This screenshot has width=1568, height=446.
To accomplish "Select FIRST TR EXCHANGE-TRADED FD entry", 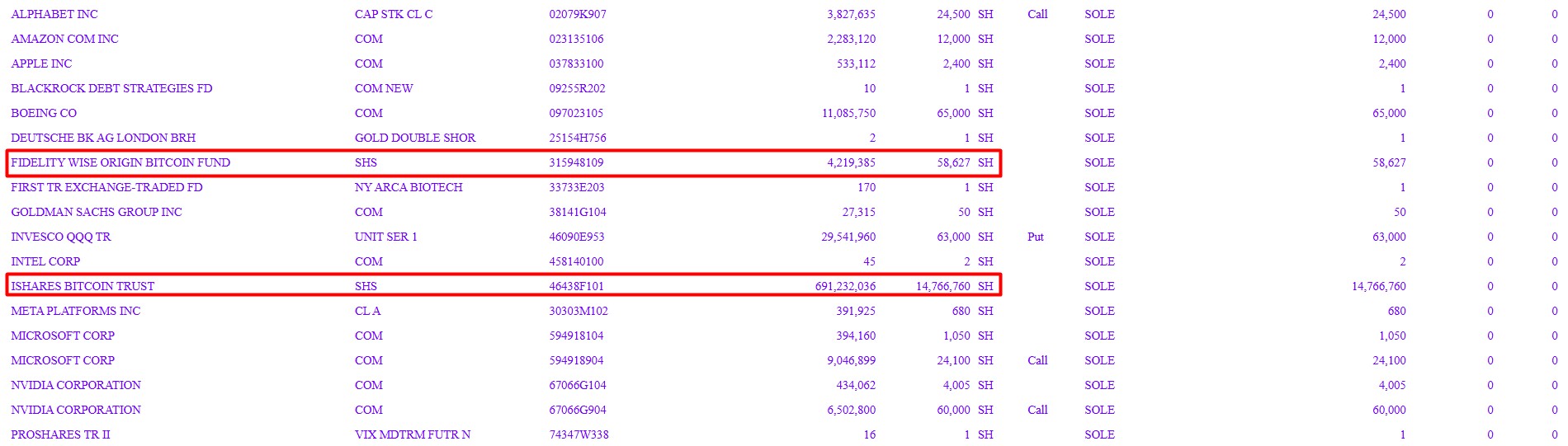I will (106, 187).
